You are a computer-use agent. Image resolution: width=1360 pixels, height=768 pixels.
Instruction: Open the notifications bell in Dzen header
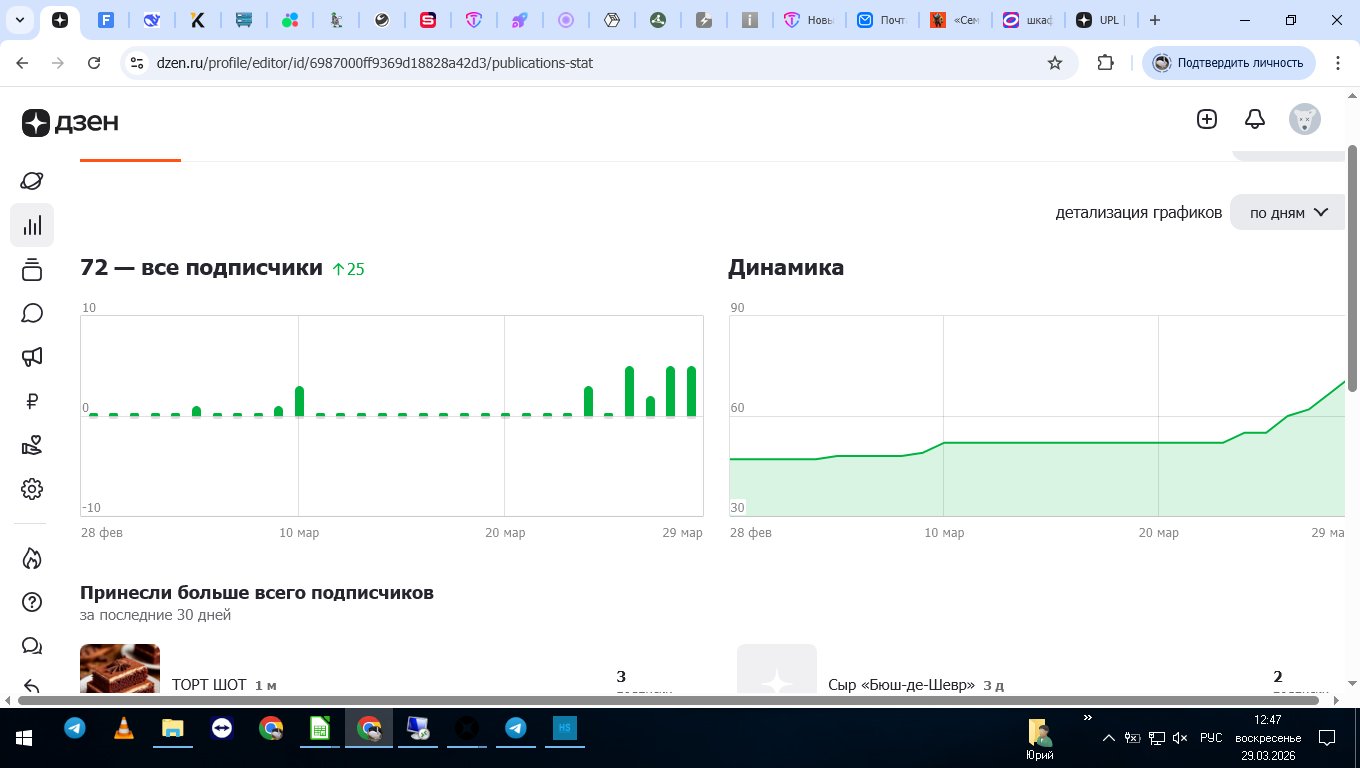[1255, 119]
